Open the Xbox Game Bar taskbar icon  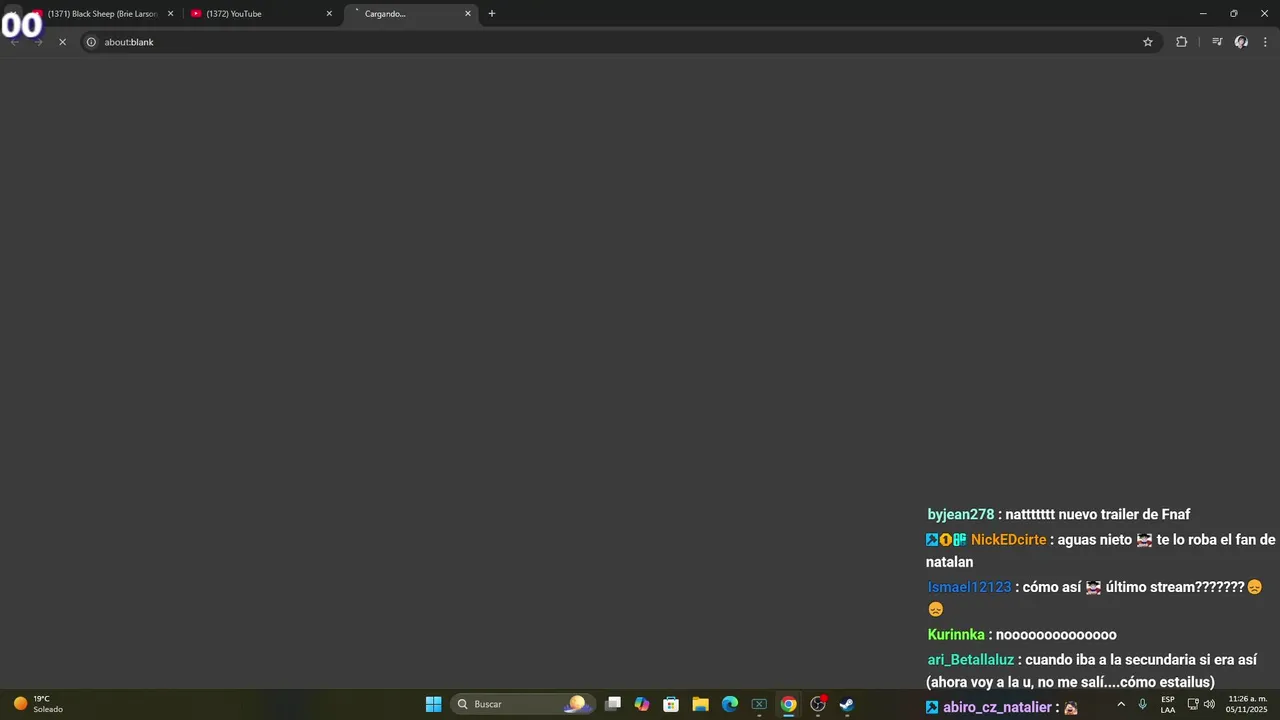(759, 704)
